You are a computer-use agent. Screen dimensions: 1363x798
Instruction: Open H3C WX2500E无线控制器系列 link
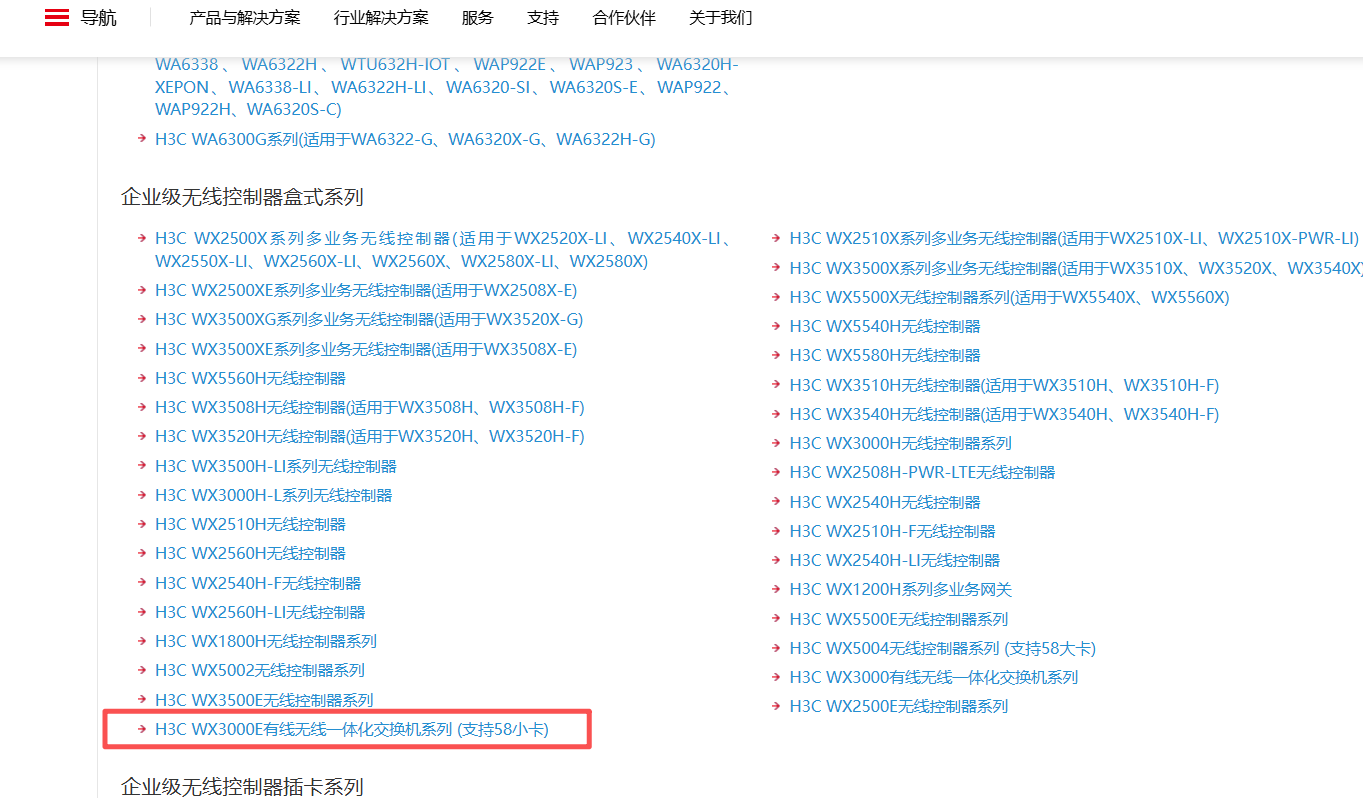pyautogui.click(x=898, y=706)
